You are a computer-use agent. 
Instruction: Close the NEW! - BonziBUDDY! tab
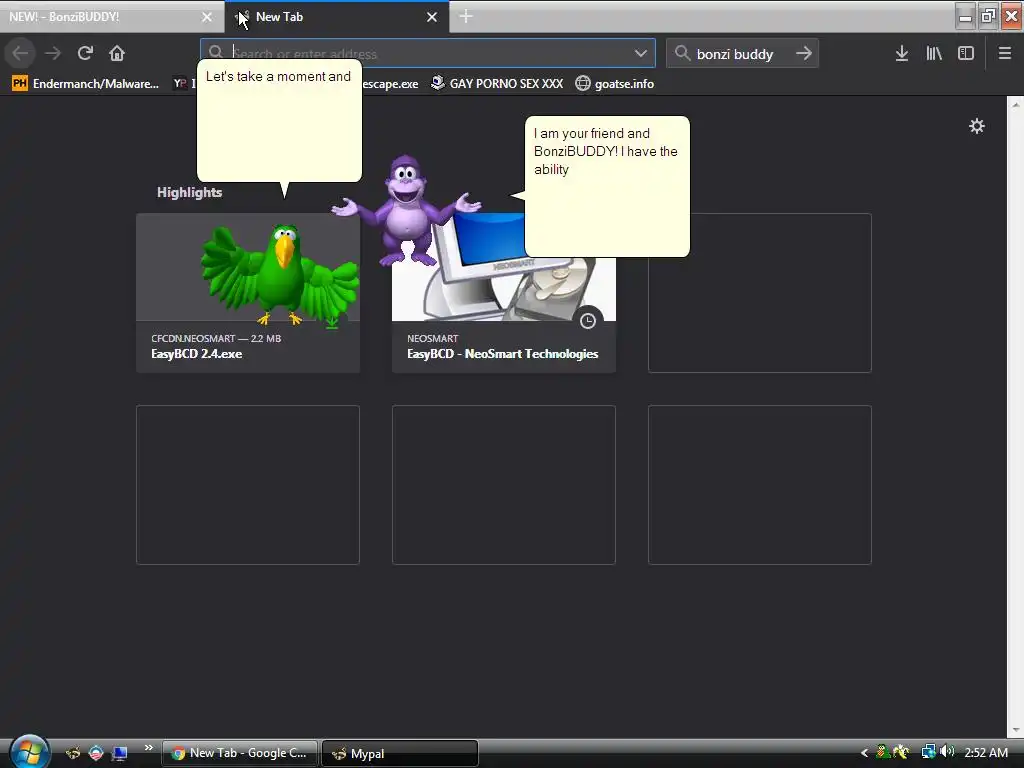(x=207, y=17)
